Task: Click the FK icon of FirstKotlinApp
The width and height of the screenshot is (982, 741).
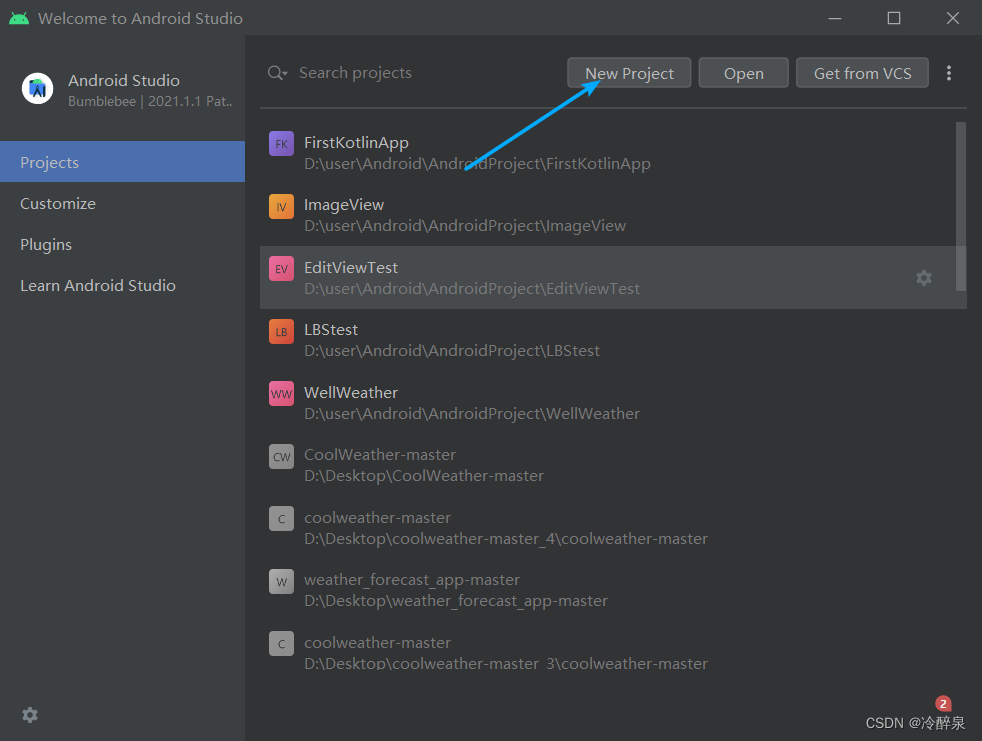Action: 281,143
